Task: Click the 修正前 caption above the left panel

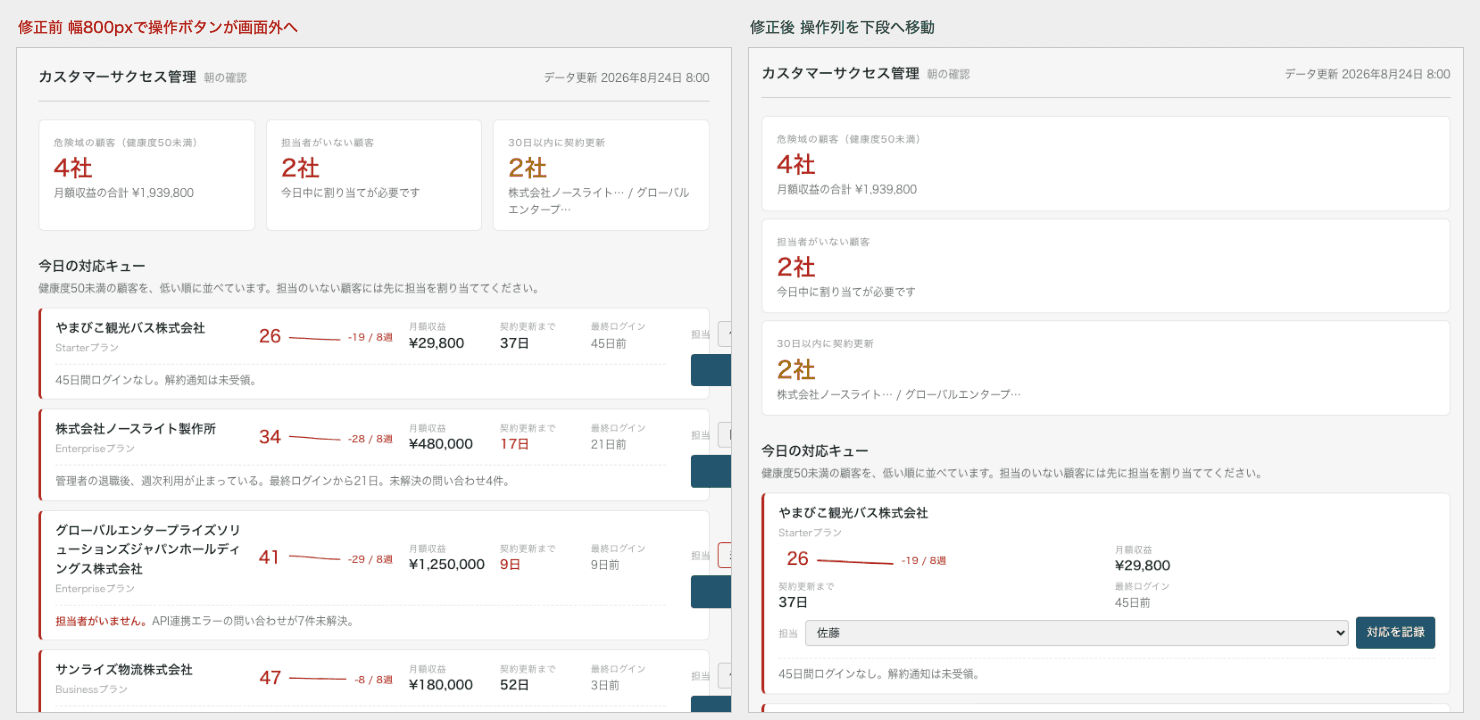Action: coord(158,27)
